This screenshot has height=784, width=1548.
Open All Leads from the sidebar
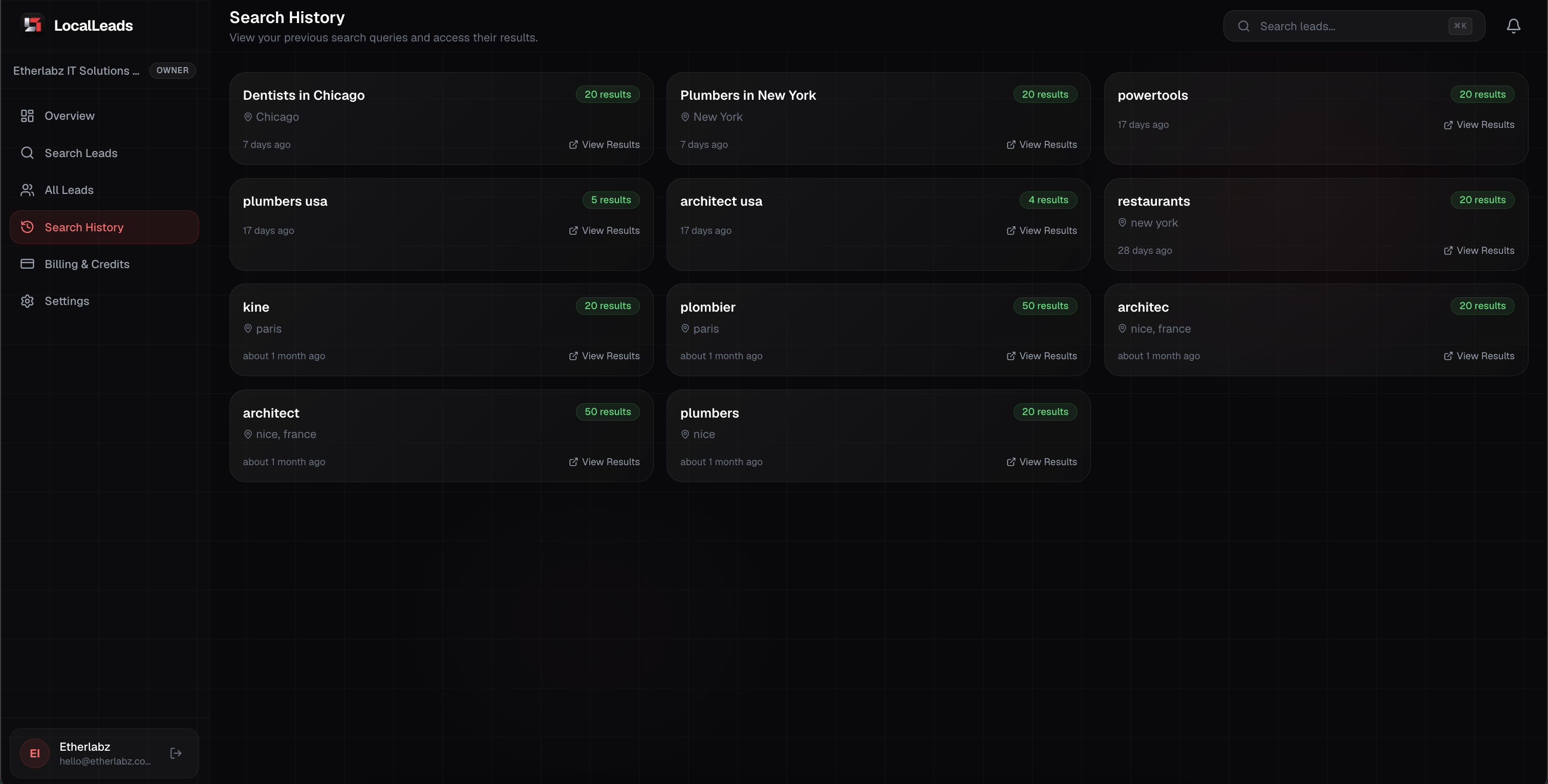[x=69, y=189]
